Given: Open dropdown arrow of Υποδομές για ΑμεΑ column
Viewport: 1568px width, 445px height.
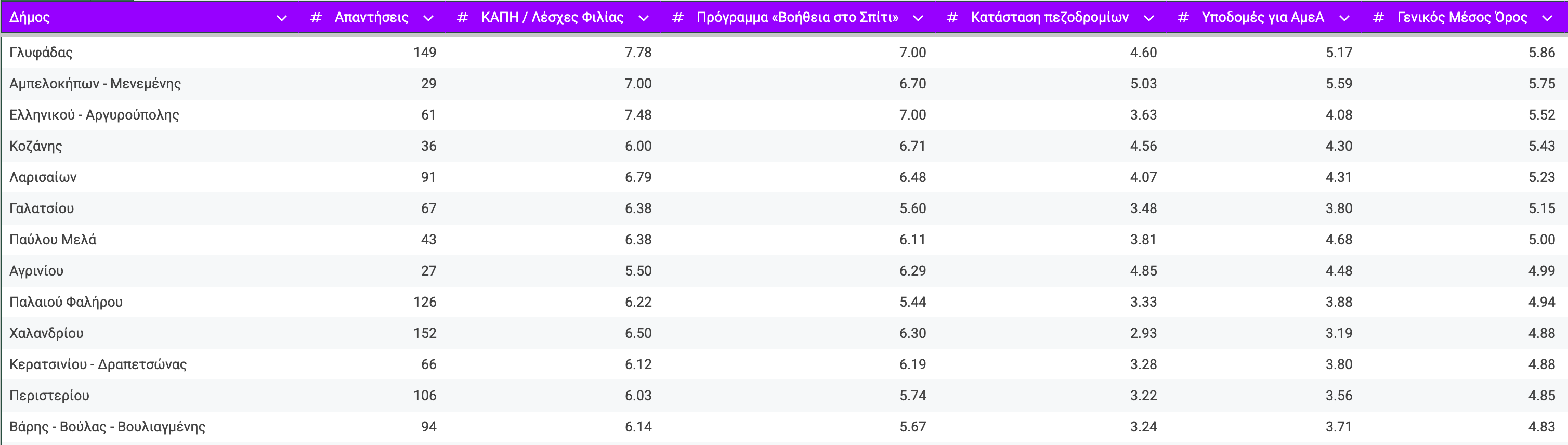Looking at the screenshot, I should (1344, 18).
